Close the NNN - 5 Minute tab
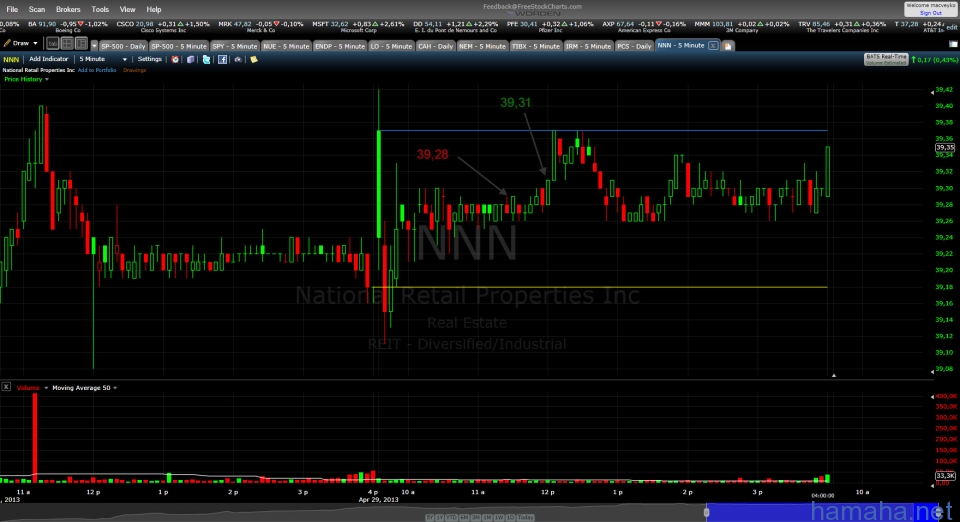This screenshot has height=522, width=960. [x=713, y=45]
